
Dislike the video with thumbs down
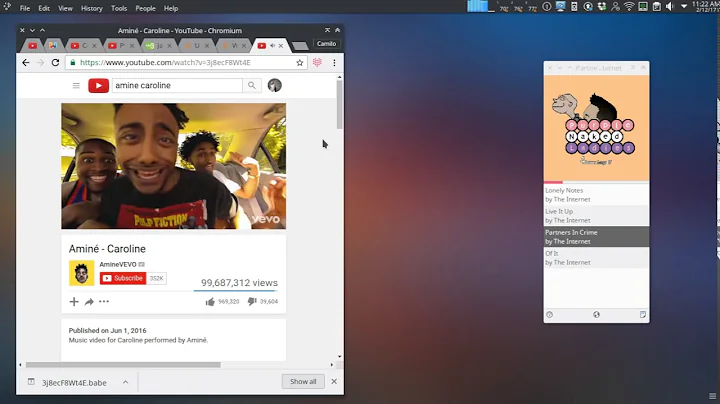(252, 301)
